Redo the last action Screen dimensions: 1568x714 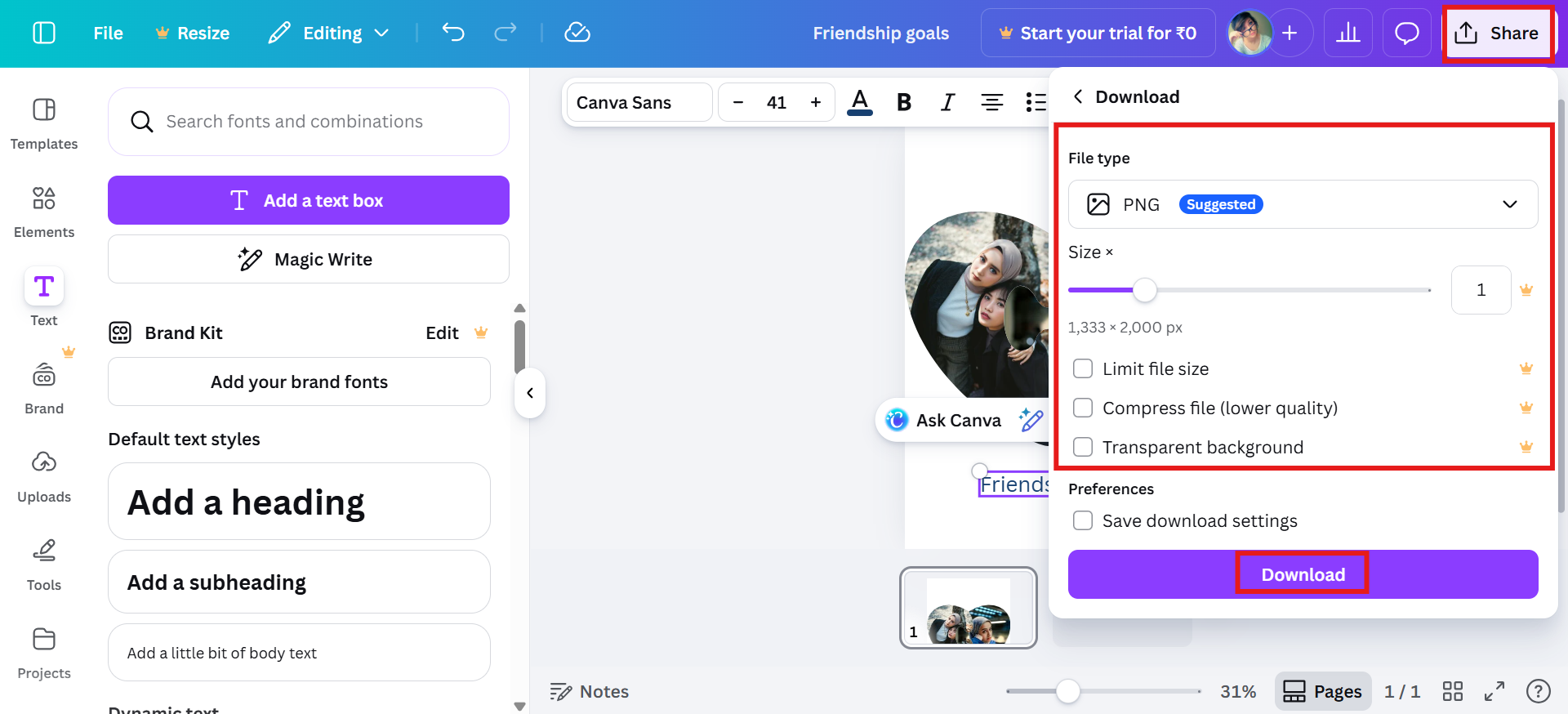506,33
